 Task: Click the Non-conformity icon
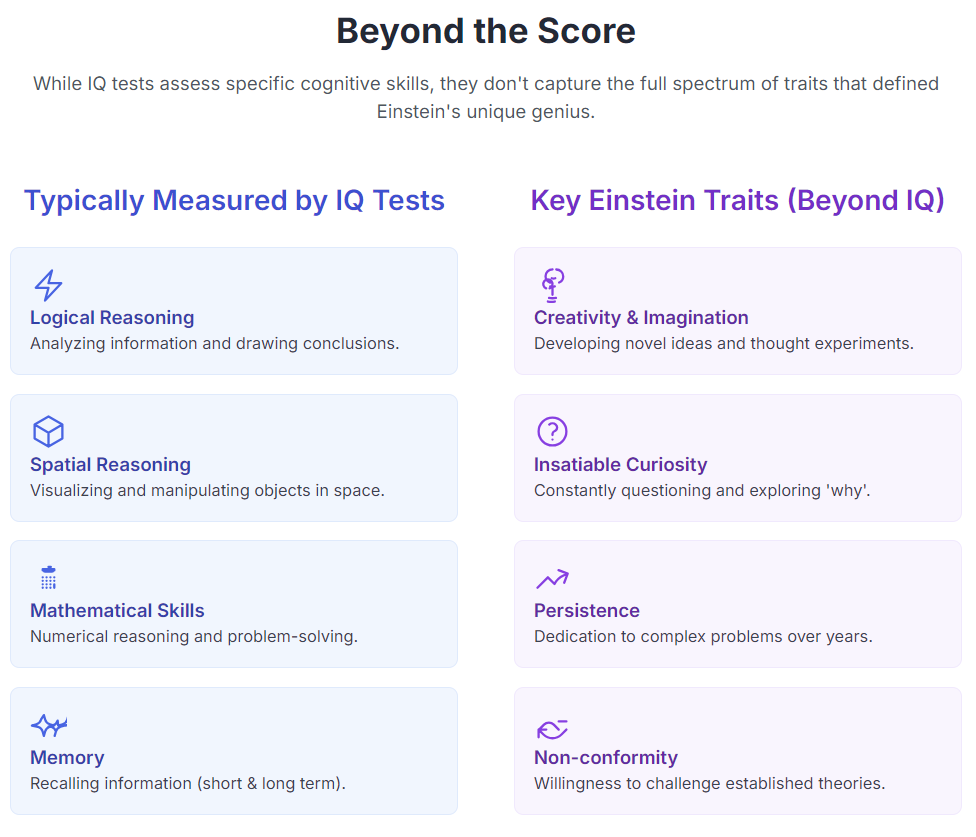pyautogui.click(x=552, y=728)
